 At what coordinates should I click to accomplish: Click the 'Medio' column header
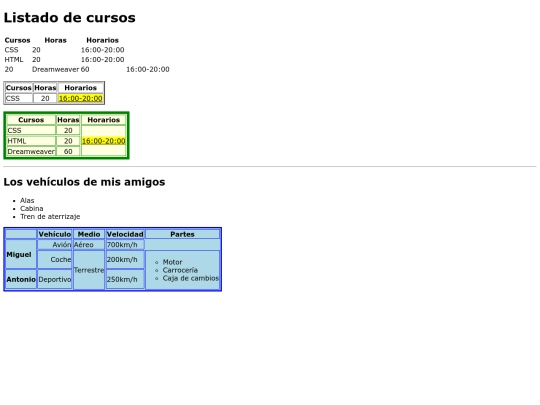click(89, 234)
